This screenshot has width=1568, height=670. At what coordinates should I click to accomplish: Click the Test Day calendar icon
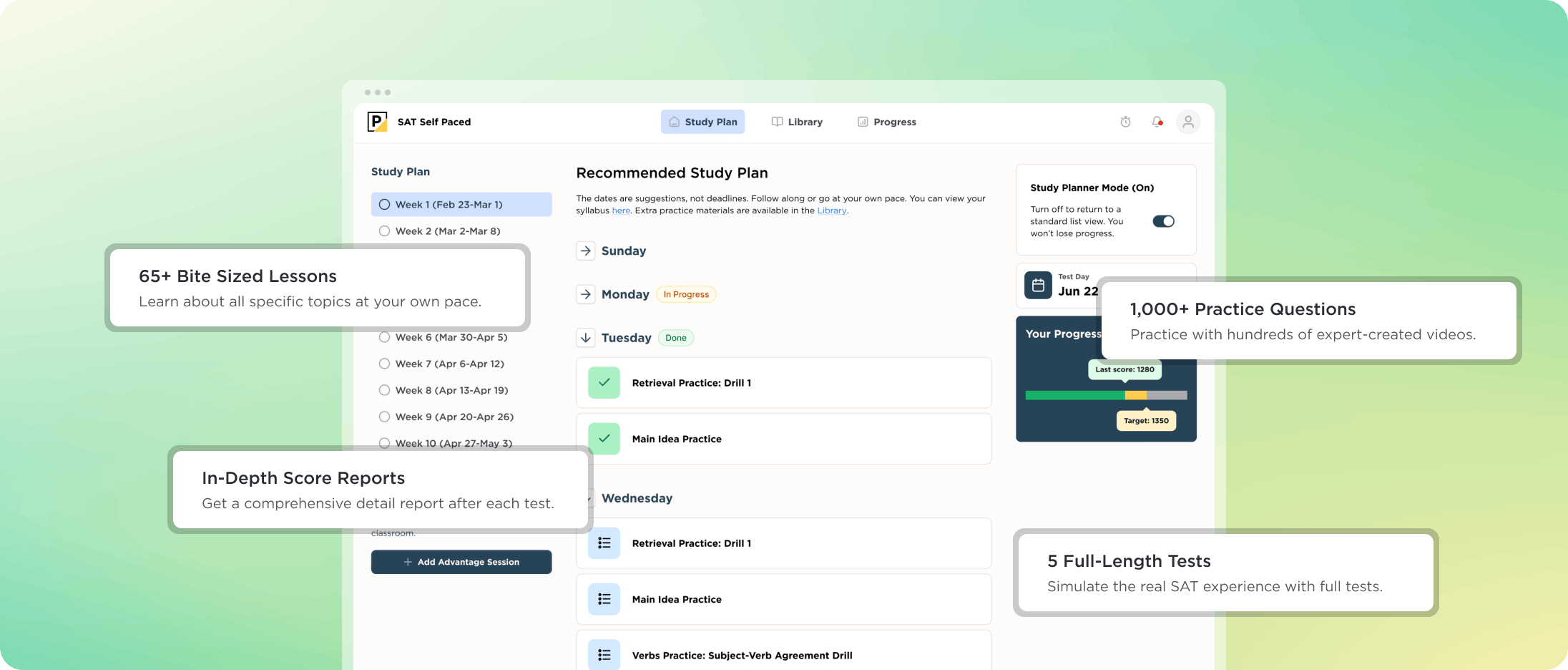click(1038, 285)
